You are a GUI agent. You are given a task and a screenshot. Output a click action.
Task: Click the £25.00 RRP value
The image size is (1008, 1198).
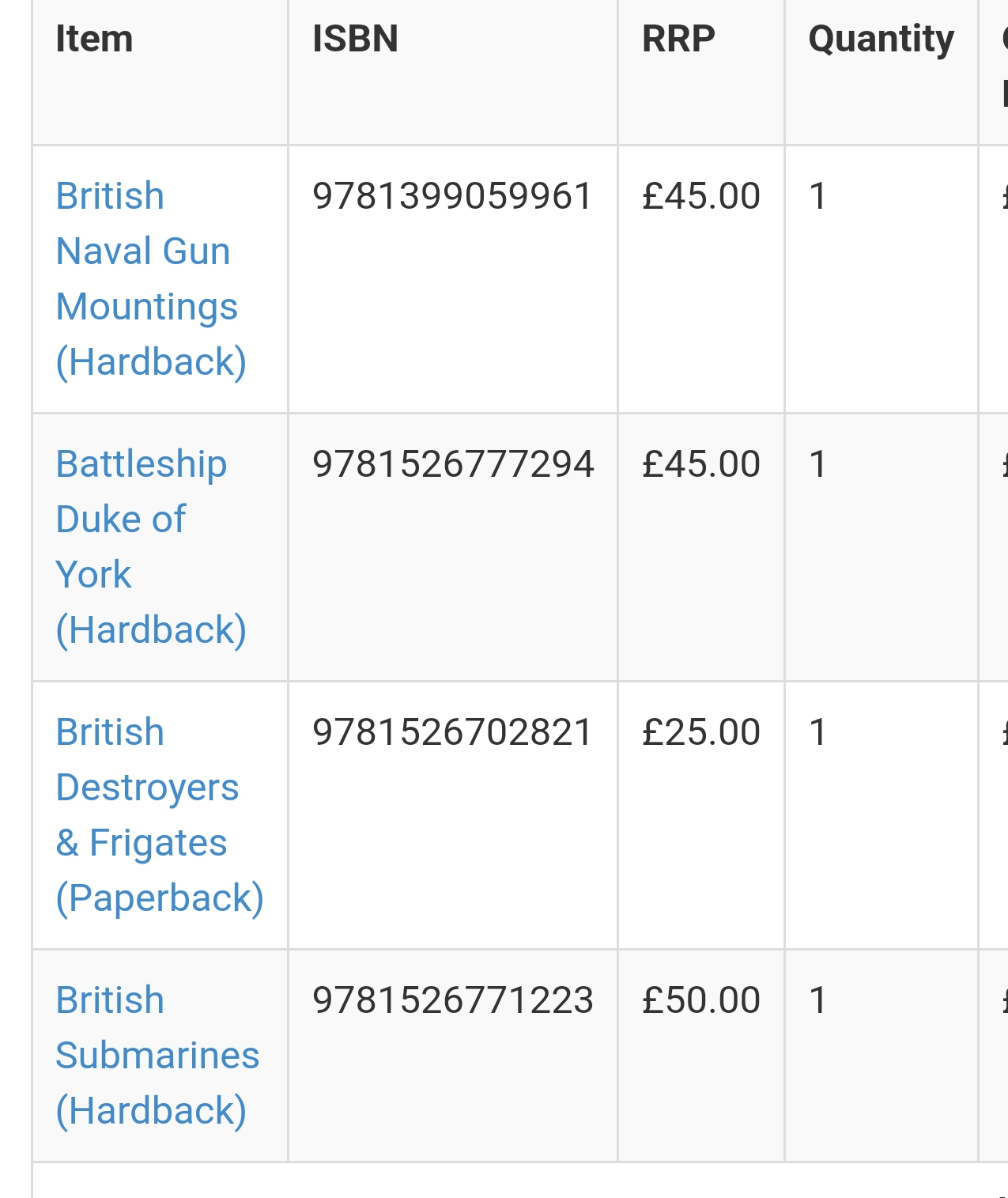700,732
